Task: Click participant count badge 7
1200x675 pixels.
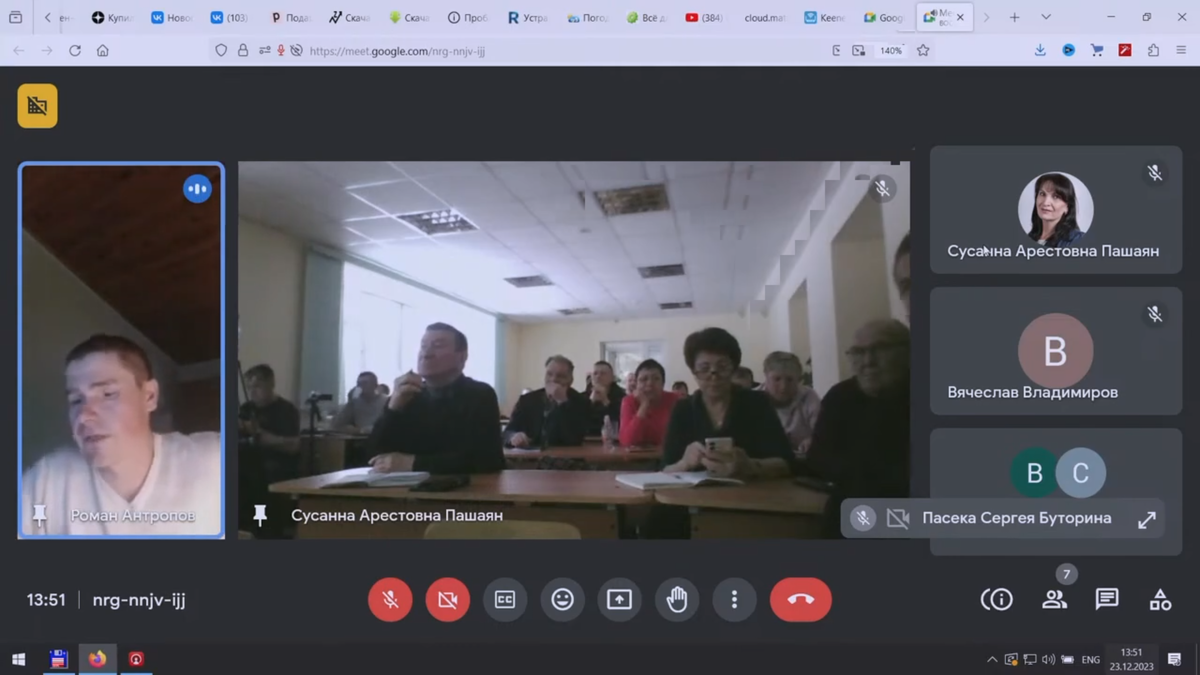Action: click(x=1067, y=574)
